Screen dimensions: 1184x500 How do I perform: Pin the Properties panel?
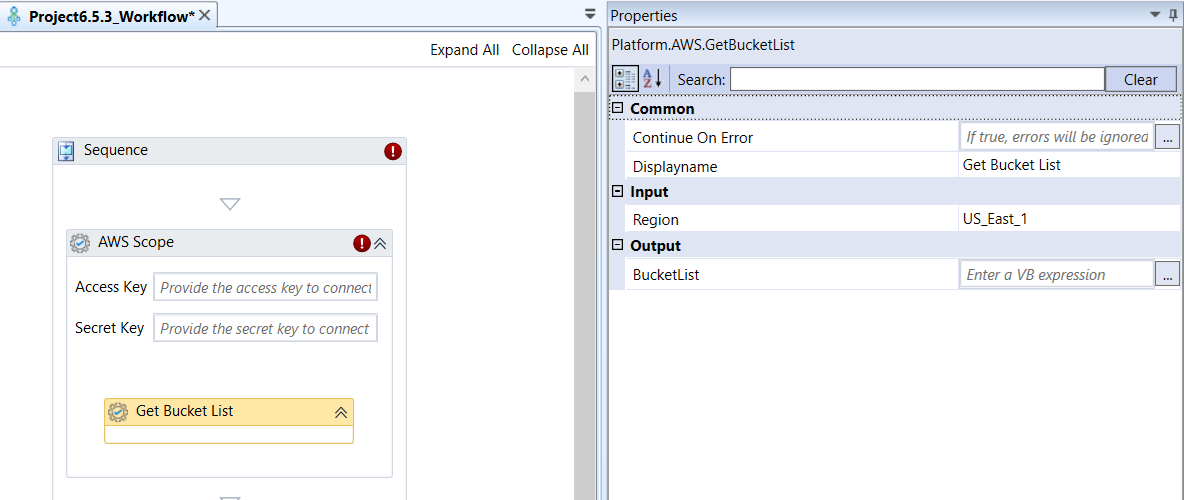1173,14
